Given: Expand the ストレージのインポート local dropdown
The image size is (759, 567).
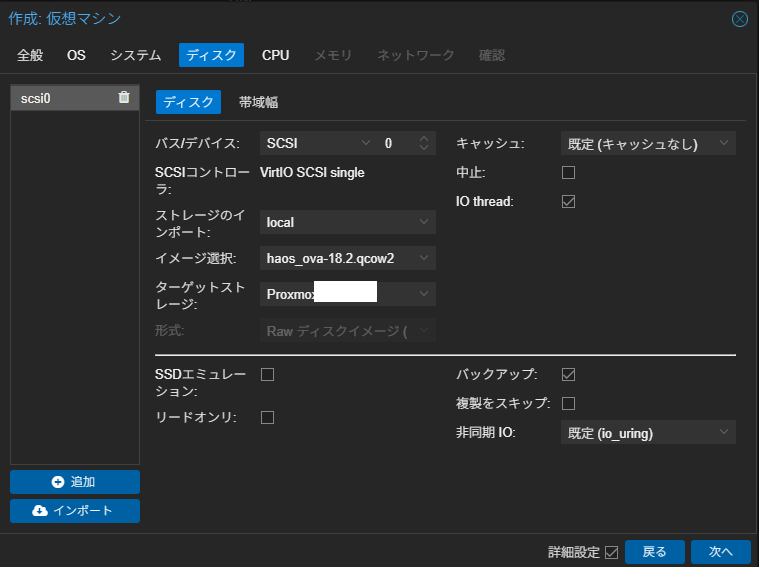Looking at the screenshot, I should [x=348, y=222].
